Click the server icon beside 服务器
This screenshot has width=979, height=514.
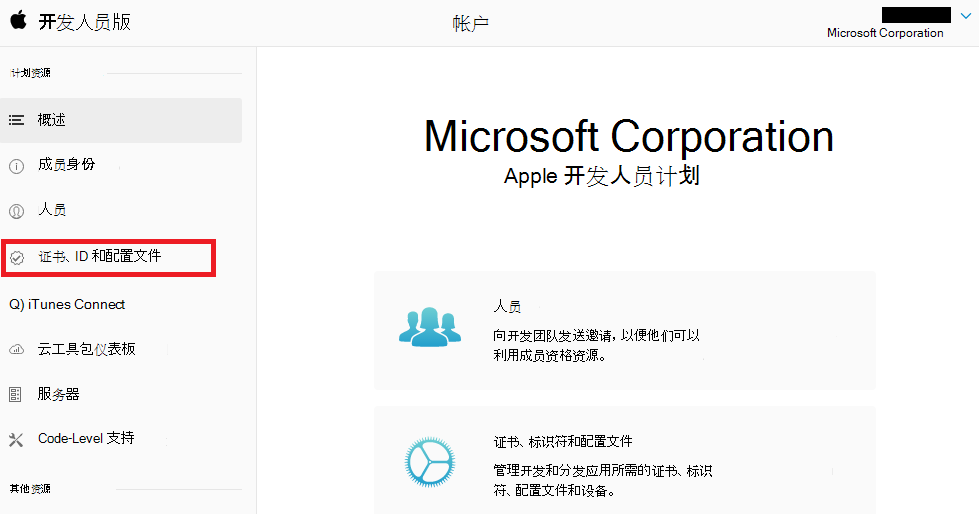[x=16, y=395]
